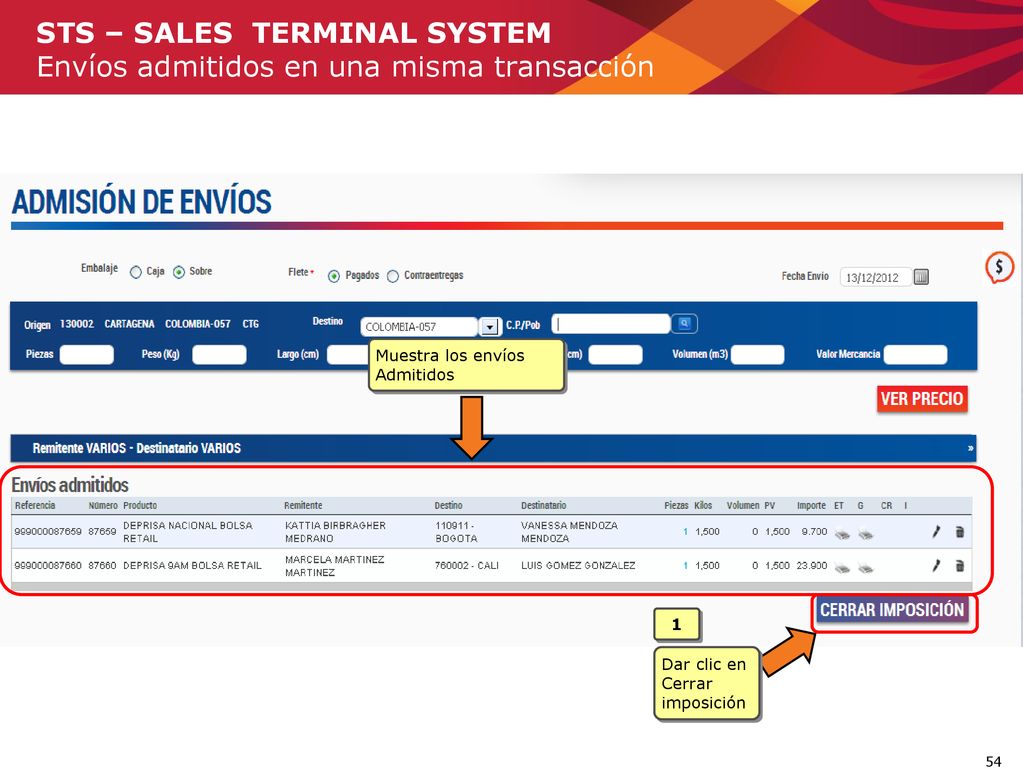Click the Destinatario column header
This screenshot has height=783, width=1023.
[x=543, y=506]
